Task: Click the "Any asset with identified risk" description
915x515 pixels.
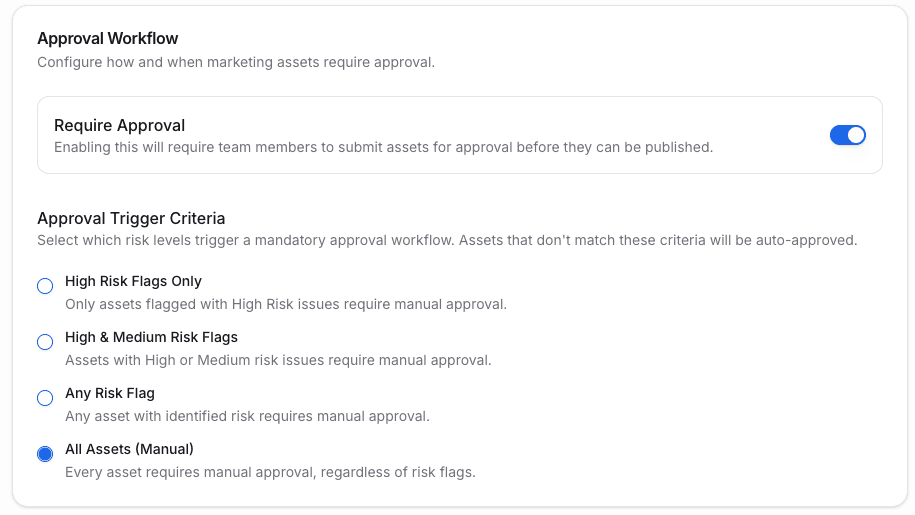Action: 247,416
